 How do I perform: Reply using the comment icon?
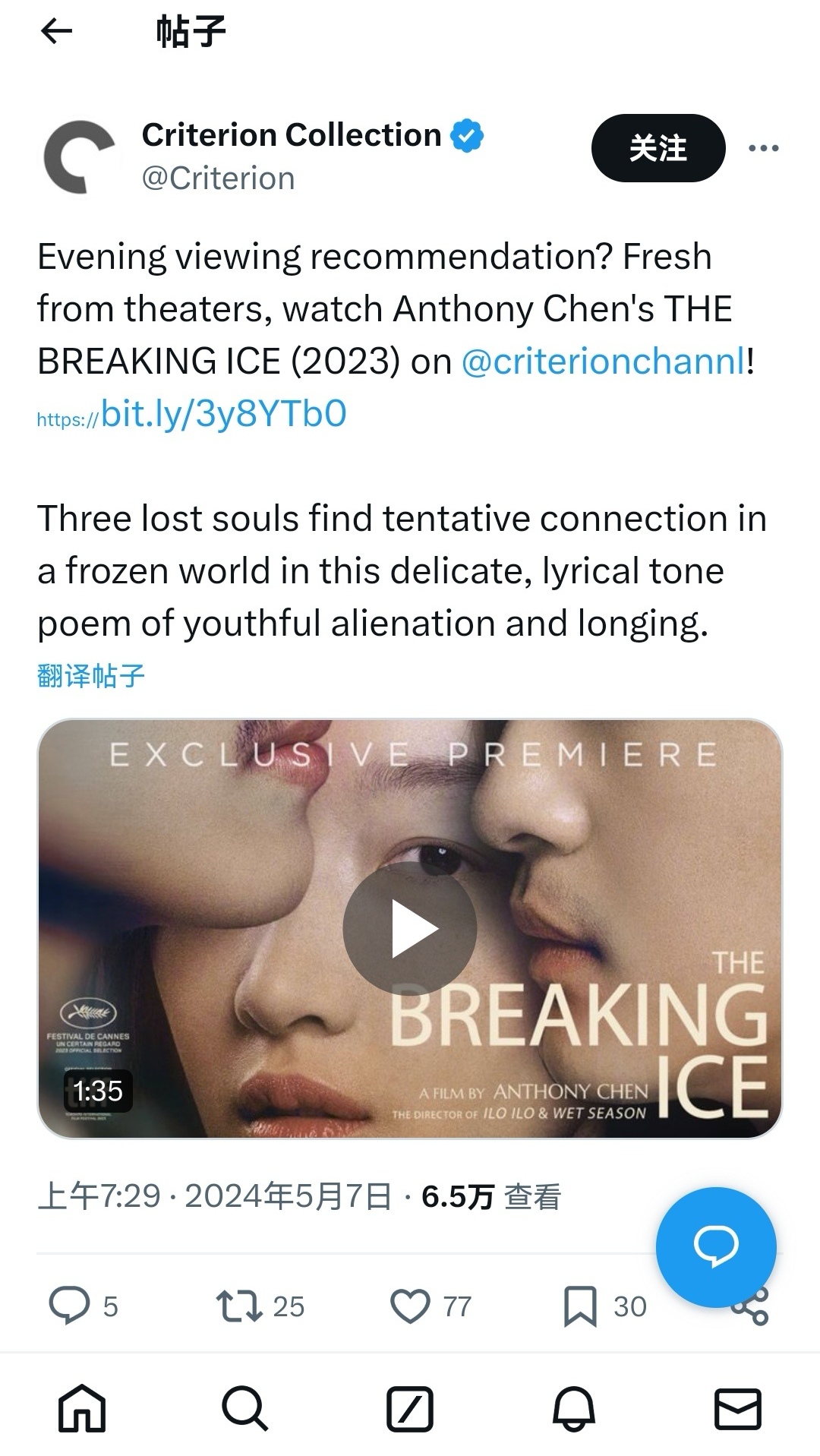tap(69, 1306)
